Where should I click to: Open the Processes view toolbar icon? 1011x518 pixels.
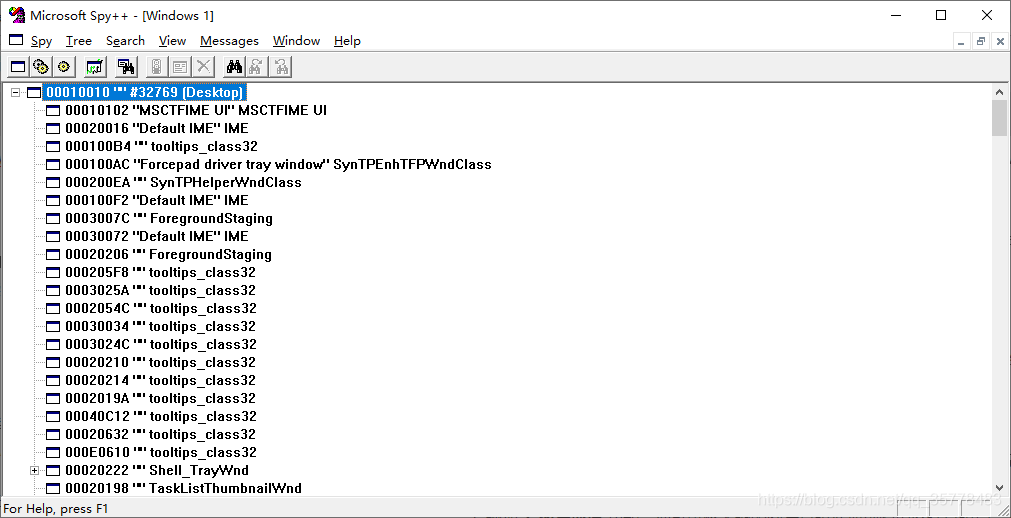41,66
